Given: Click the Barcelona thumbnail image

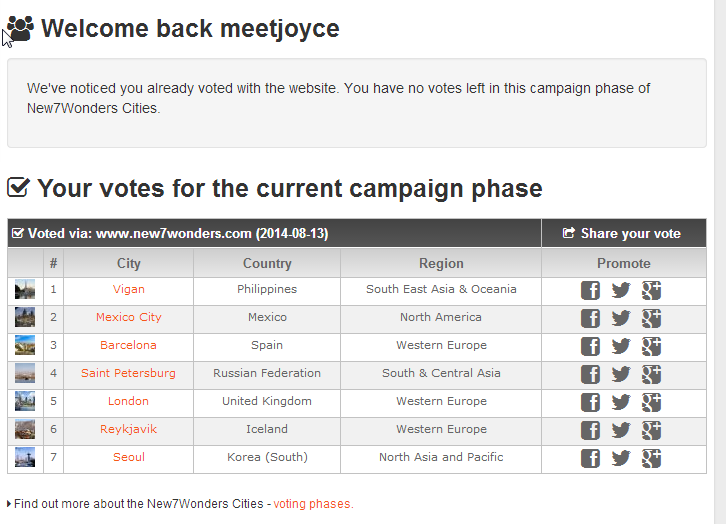Looking at the screenshot, I should (25, 346).
